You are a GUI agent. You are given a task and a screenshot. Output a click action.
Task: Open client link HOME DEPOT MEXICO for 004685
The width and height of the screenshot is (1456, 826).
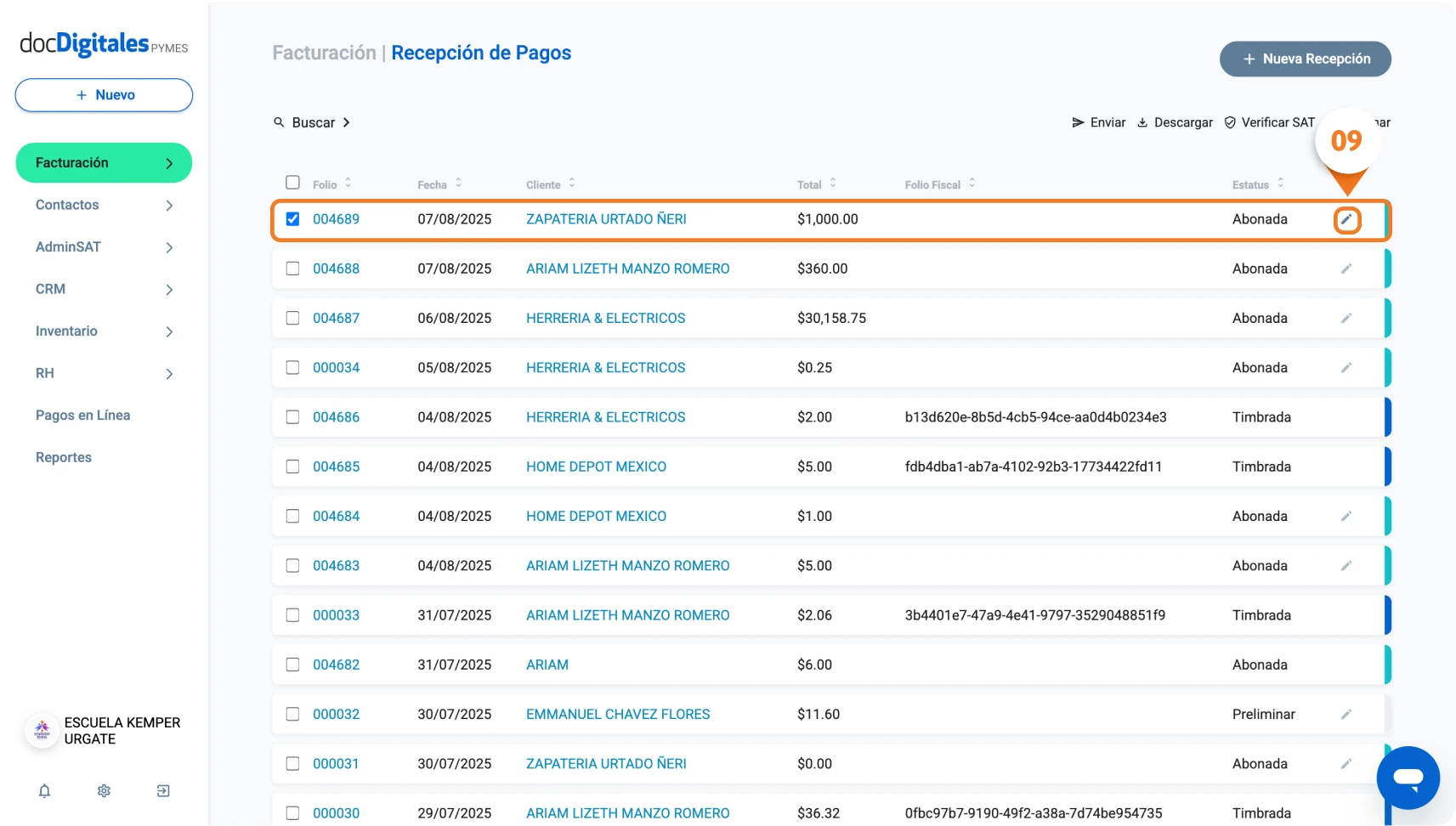click(x=596, y=467)
